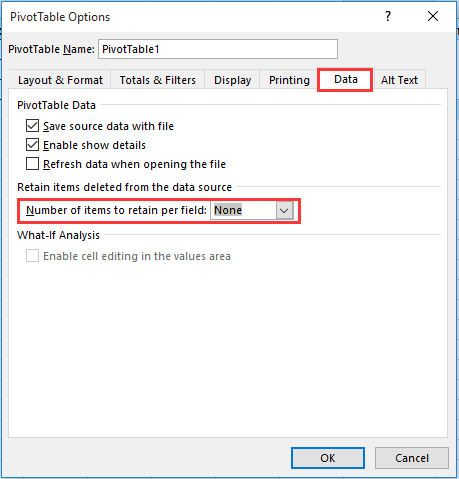The width and height of the screenshot is (459, 479).
Task: Expand the items to retain dropdown arrow
Action: coord(284,210)
